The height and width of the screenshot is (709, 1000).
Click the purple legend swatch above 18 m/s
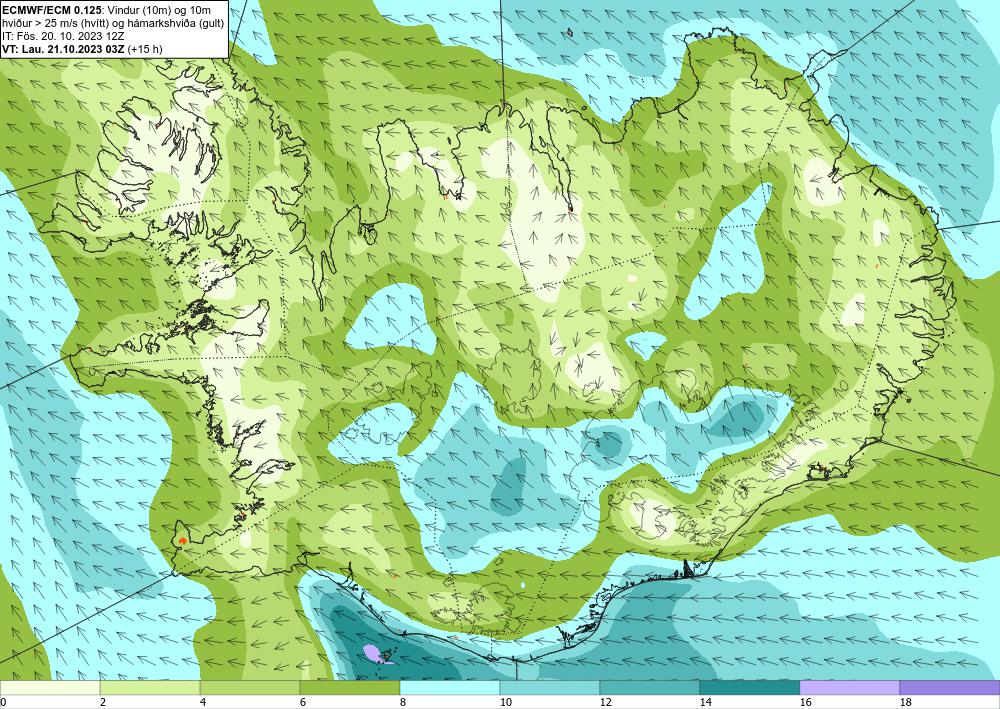[950, 687]
